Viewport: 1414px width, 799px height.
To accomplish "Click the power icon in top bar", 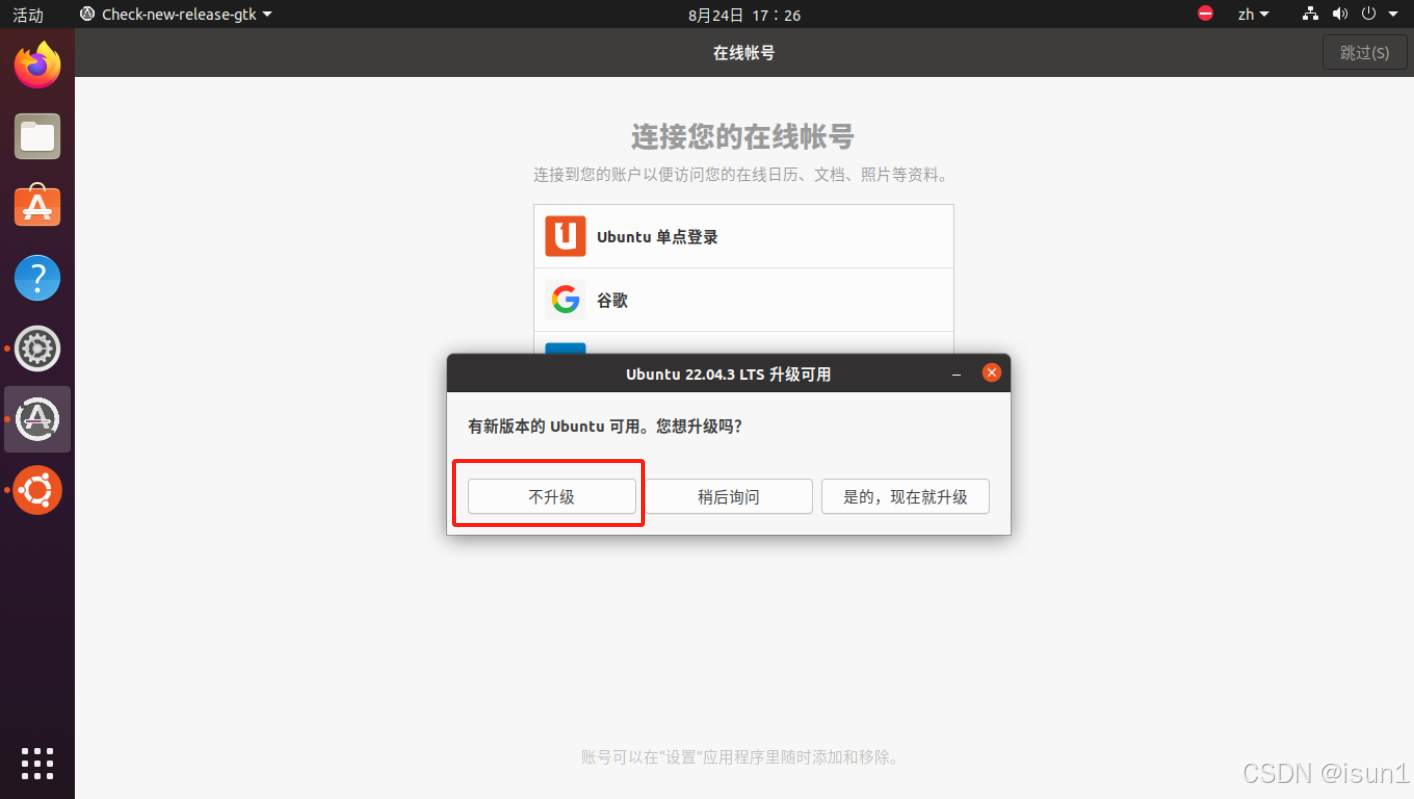I will 1368,14.
